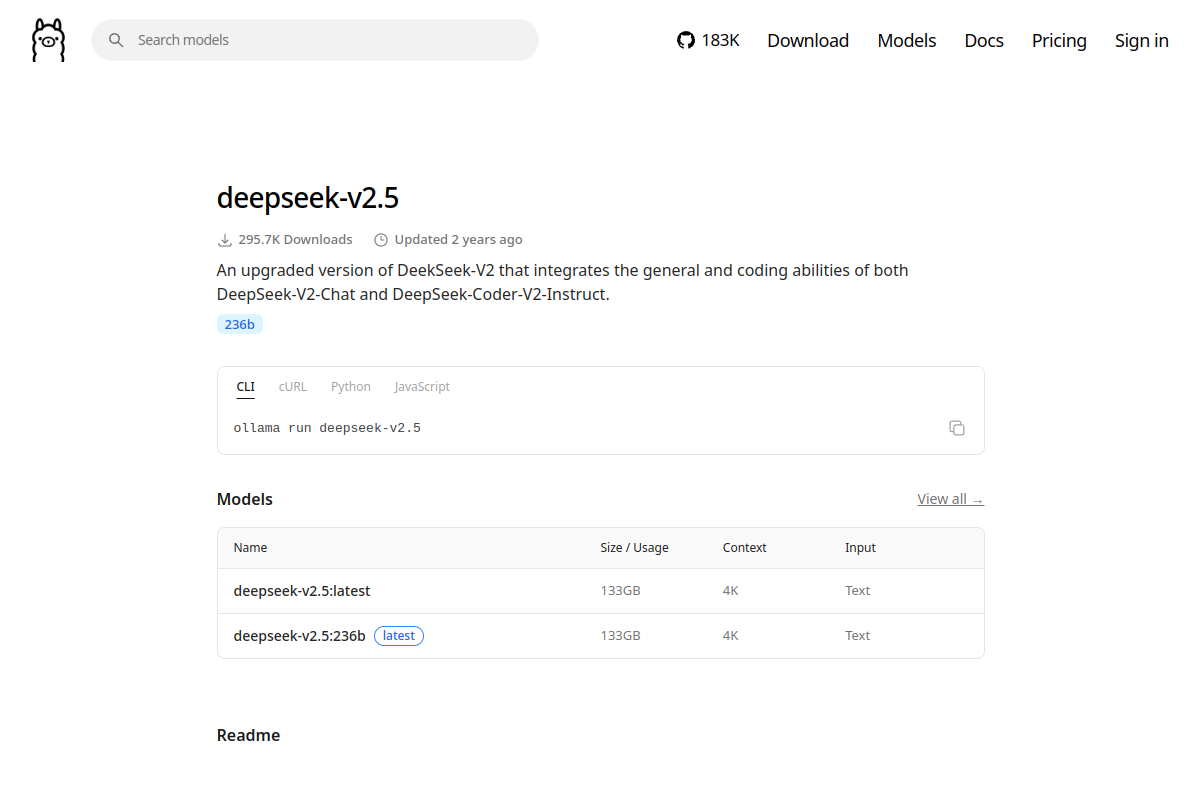
Task: Click the deepseek-v2.5 page title
Action: 308,198
